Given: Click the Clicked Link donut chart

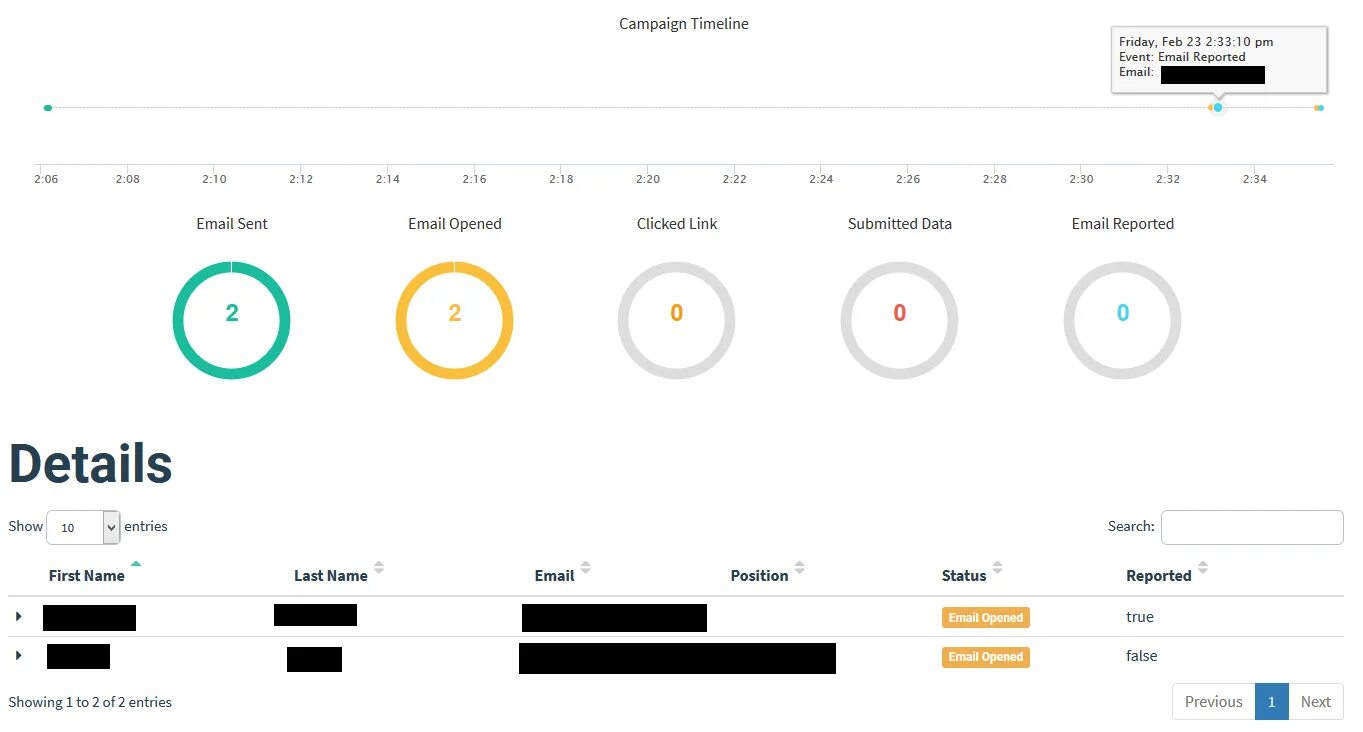Looking at the screenshot, I should tap(676, 320).
